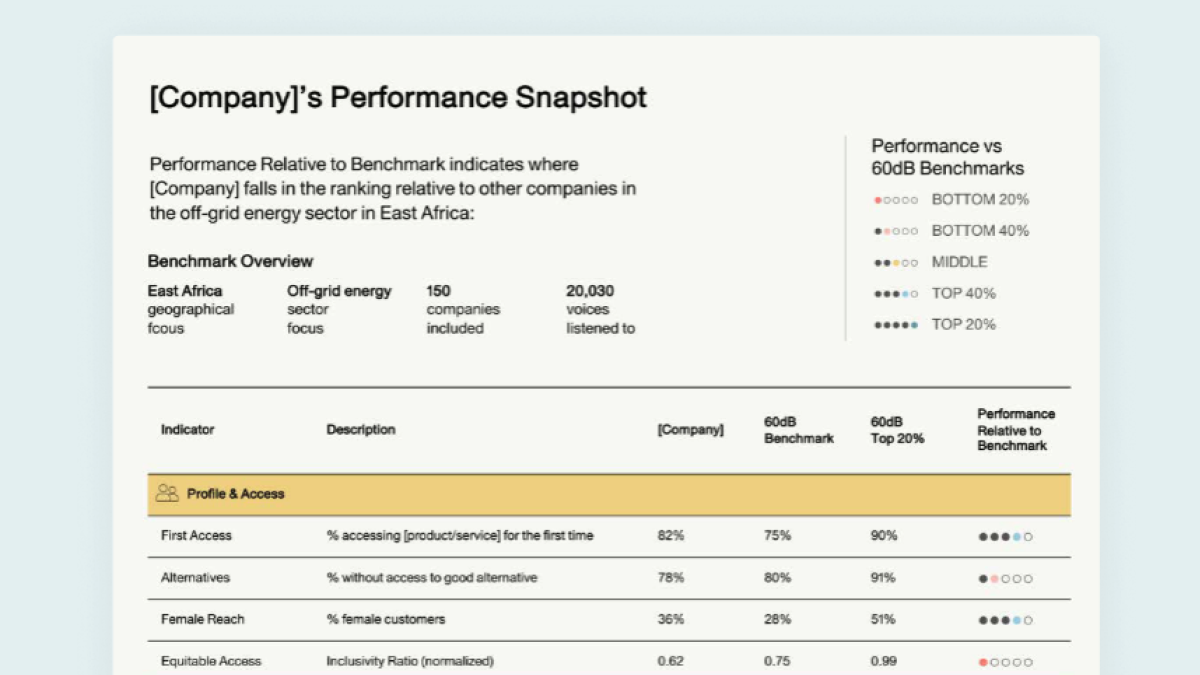This screenshot has height=675, width=1200.
Task: Click Equitable Access row performance dots
Action: [x=1005, y=662]
